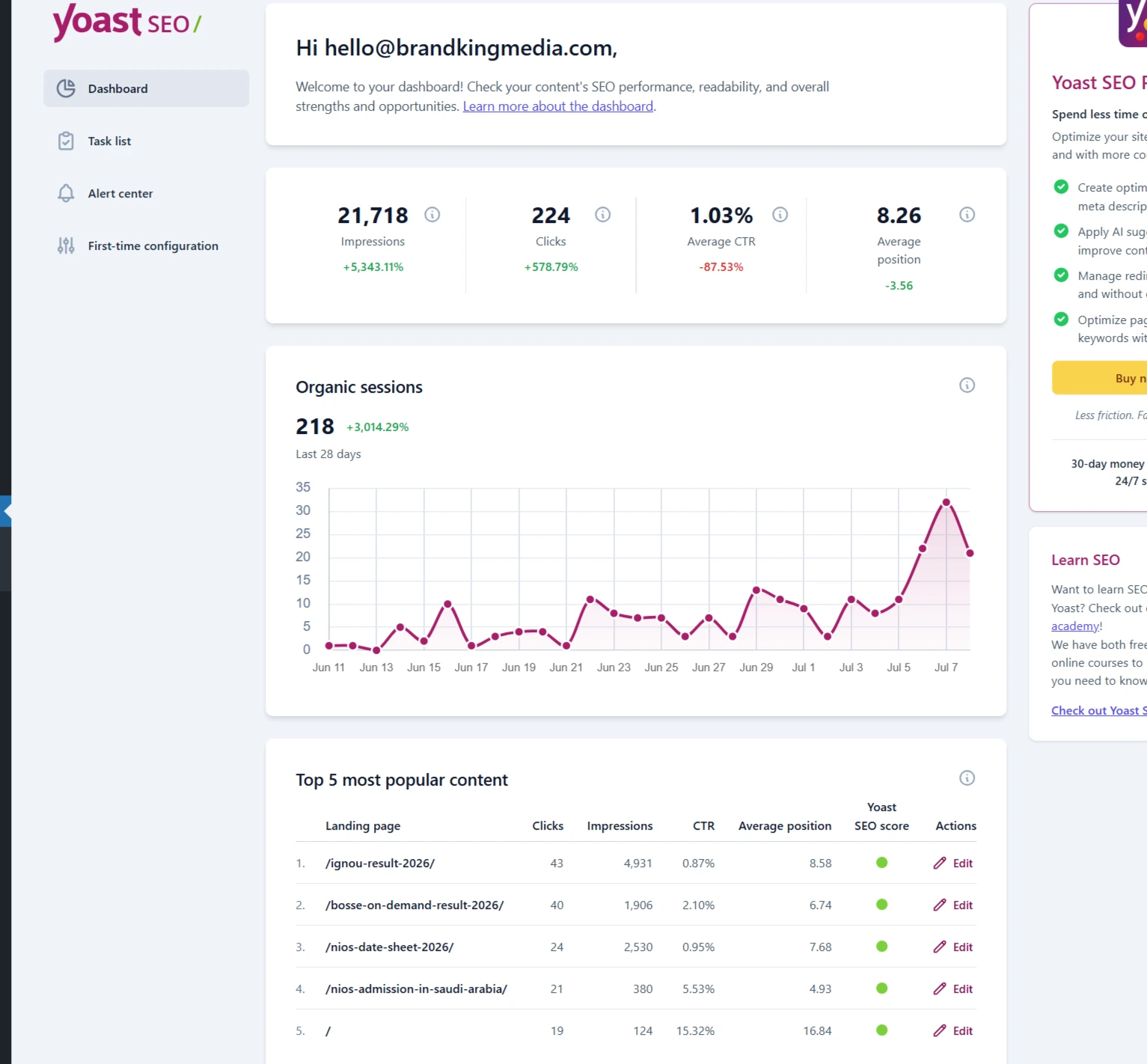The height and width of the screenshot is (1064, 1147).
Task: Click the 'Learn SEO' heading
Action: 1086,560
